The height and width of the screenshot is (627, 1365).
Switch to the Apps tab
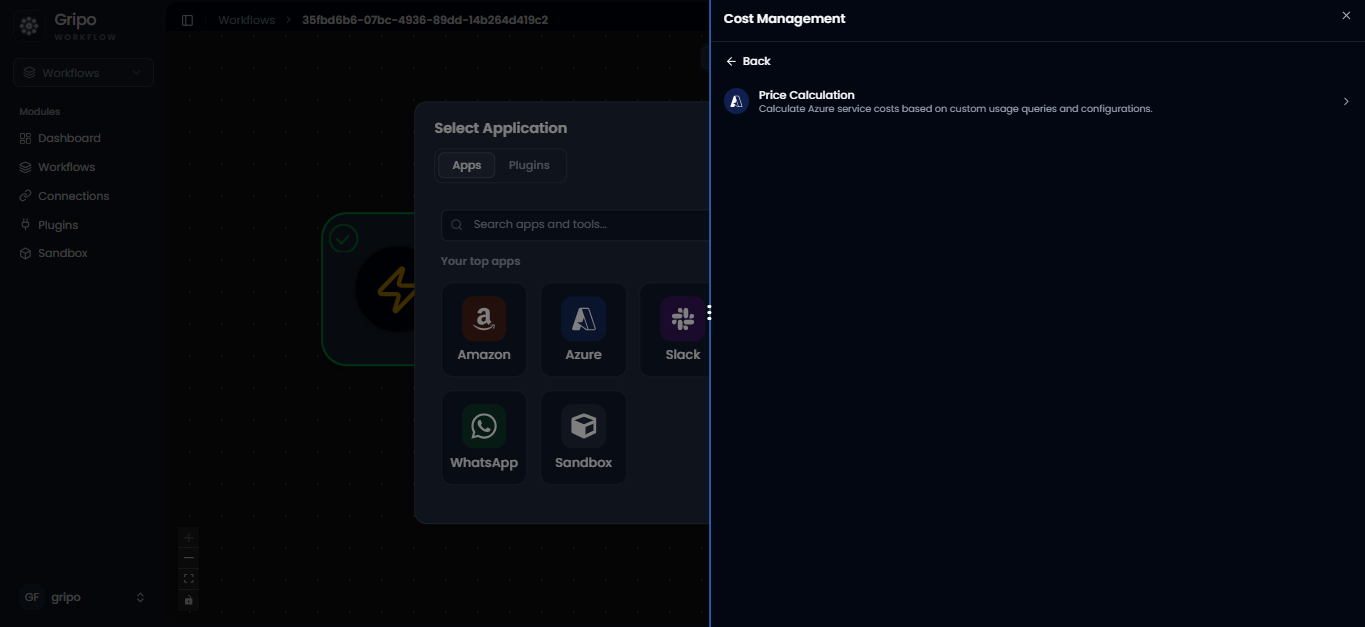(467, 165)
